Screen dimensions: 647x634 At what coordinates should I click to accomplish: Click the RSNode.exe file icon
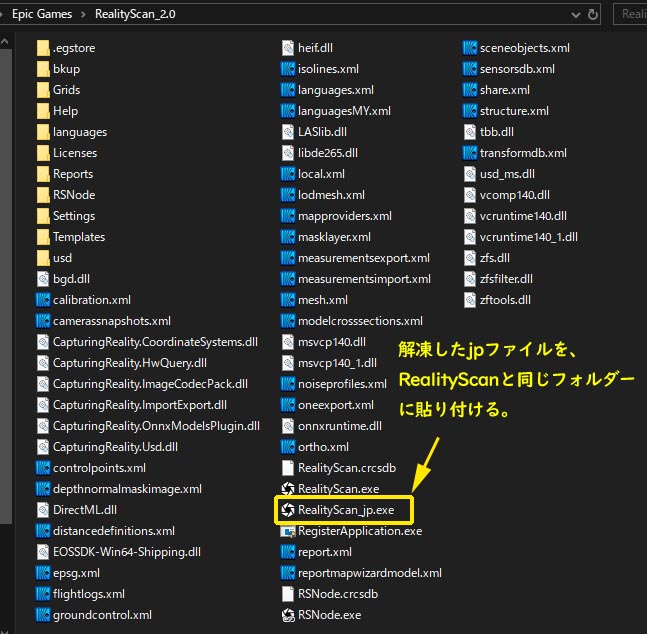click(289, 615)
